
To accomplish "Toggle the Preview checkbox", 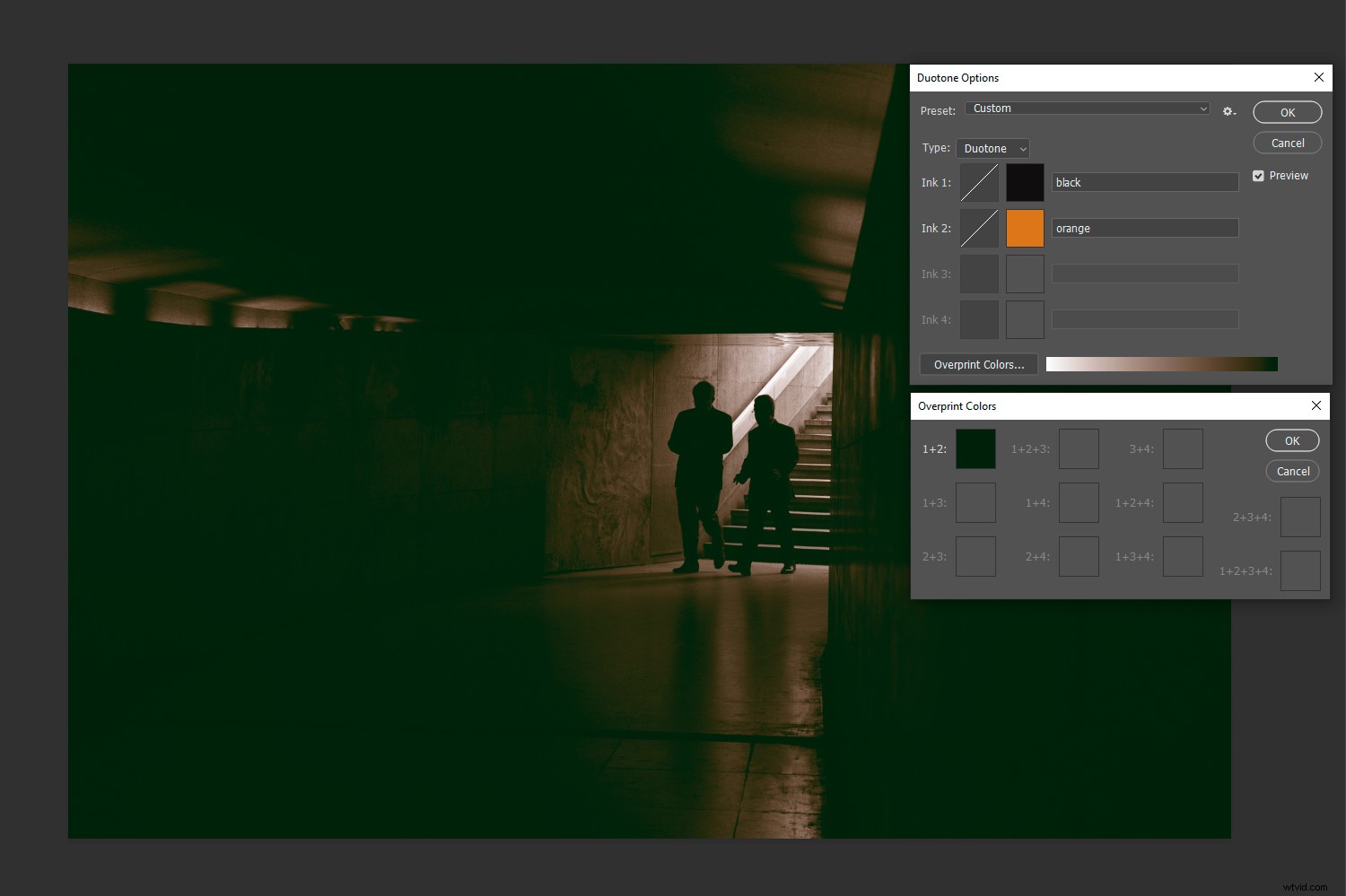I will [1258, 175].
